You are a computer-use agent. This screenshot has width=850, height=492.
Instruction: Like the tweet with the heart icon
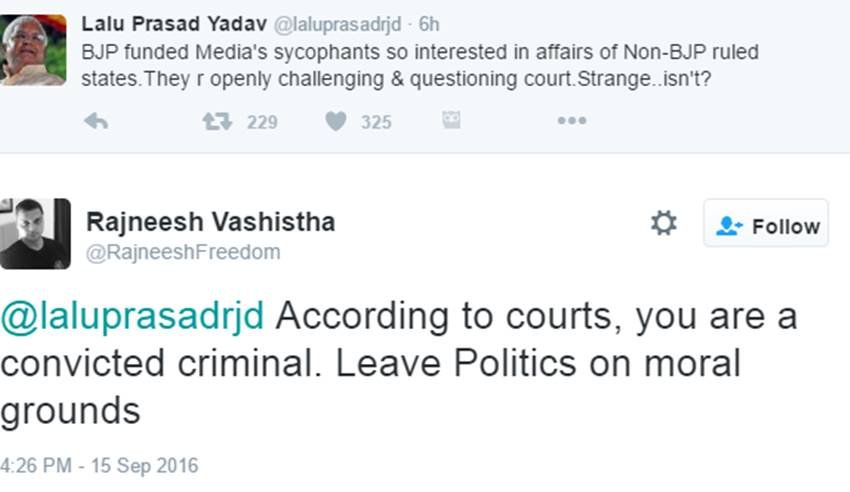click(336, 121)
